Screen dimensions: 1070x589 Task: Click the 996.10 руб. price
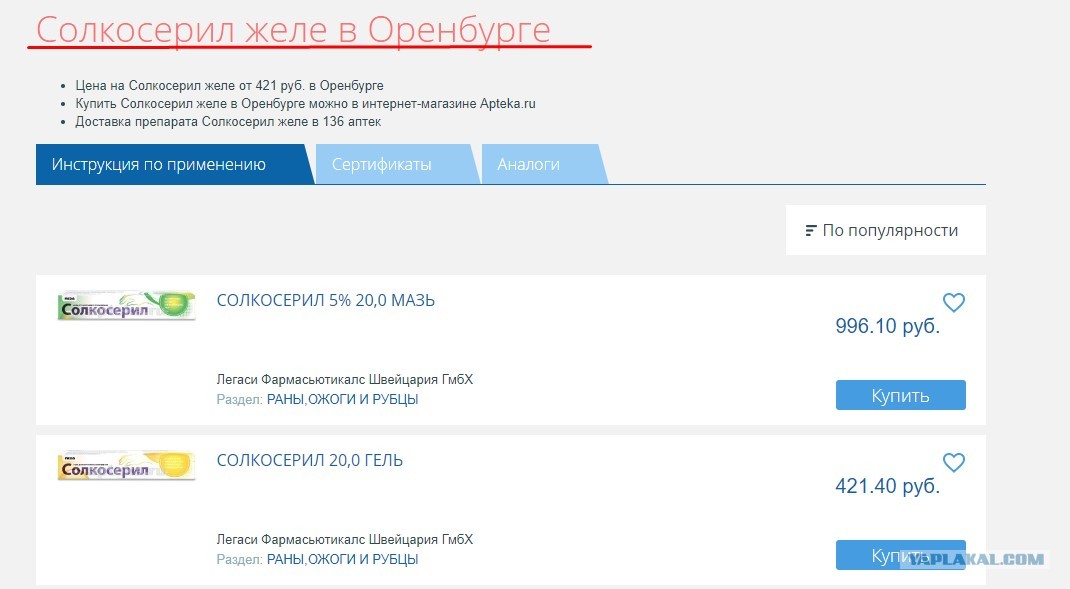pyautogui.click(x=887, y=326)
